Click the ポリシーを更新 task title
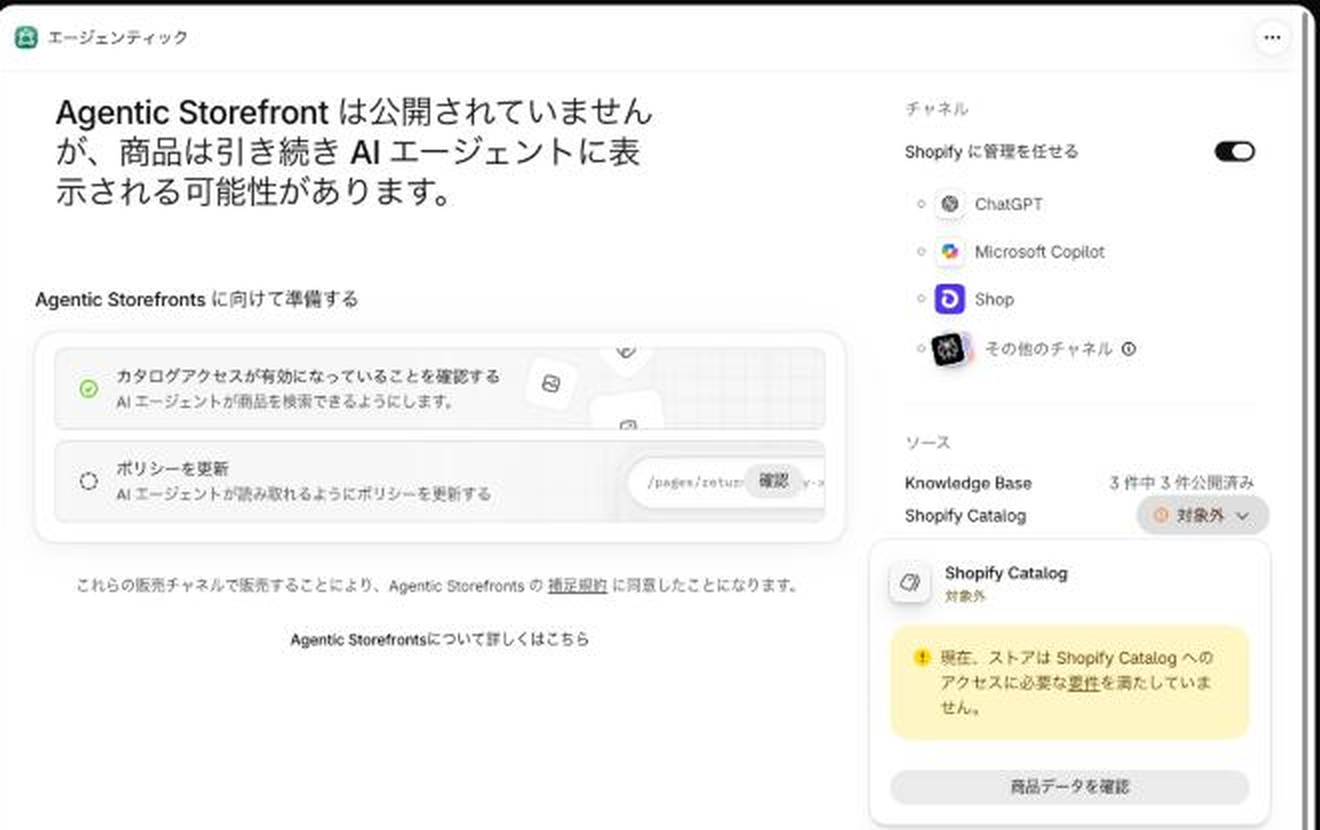The height and width of the screenshot is (830, 1320). (x=173, y=469)
